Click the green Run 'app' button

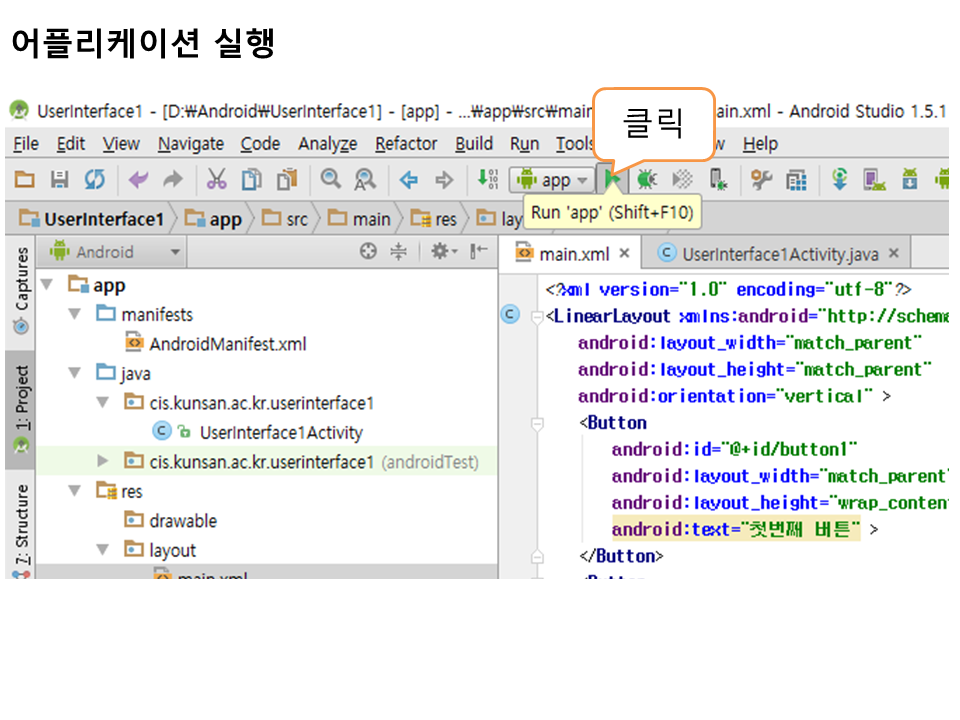(x=612, y=180)
